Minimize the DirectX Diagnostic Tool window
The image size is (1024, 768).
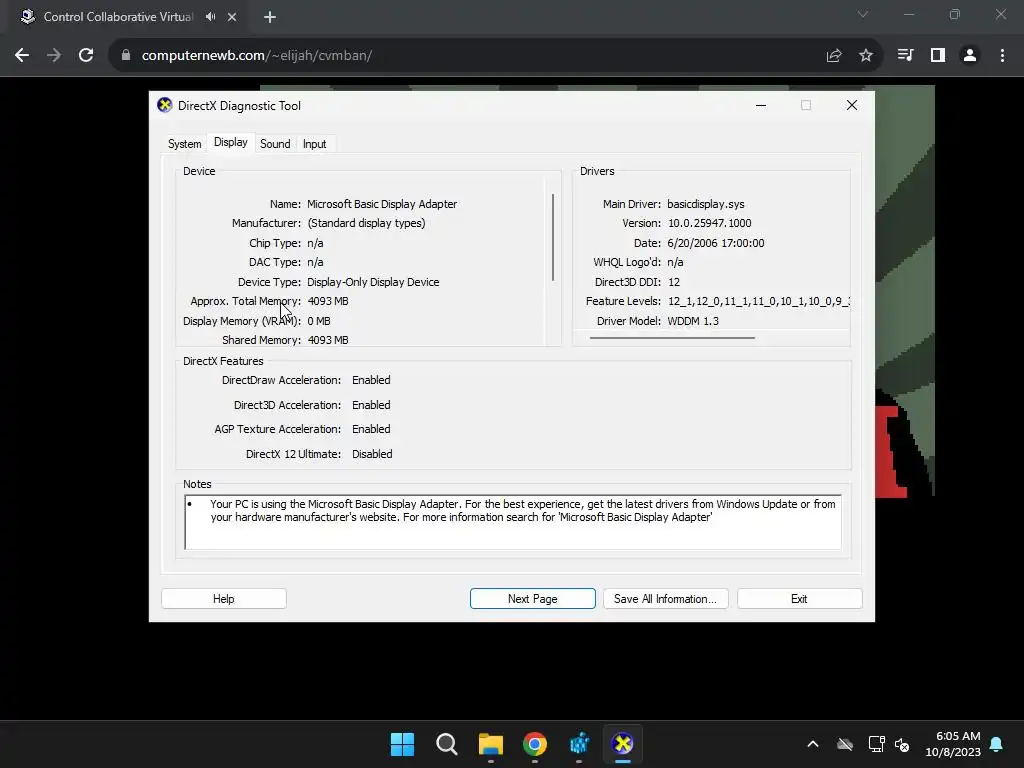pyautogui.click(x=761, y=105)
